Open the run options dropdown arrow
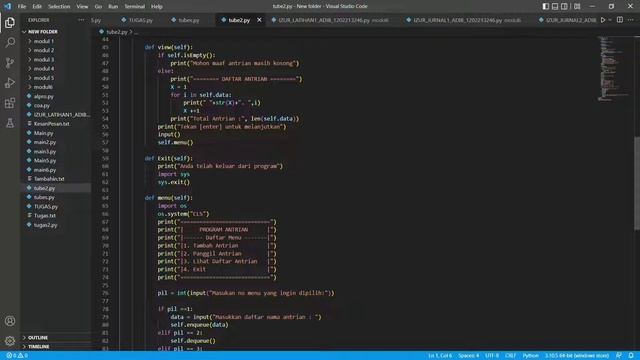The width and height of the screenshot is (640, 360). (610, 20)
